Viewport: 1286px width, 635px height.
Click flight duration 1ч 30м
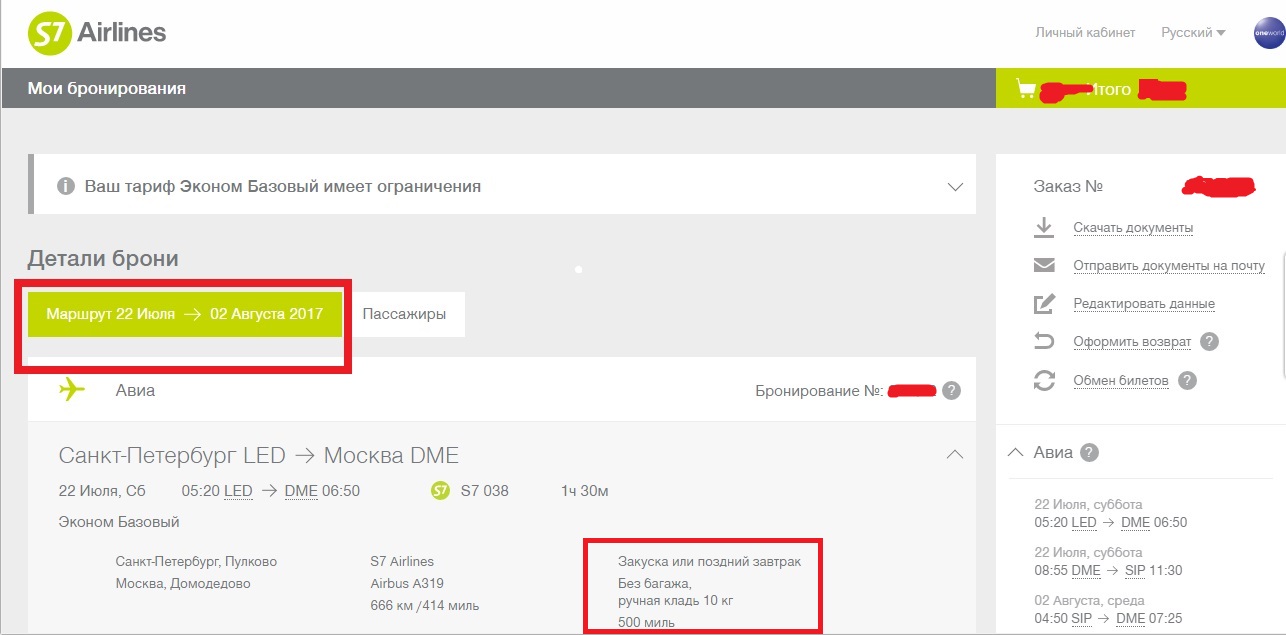pos(585,491)
